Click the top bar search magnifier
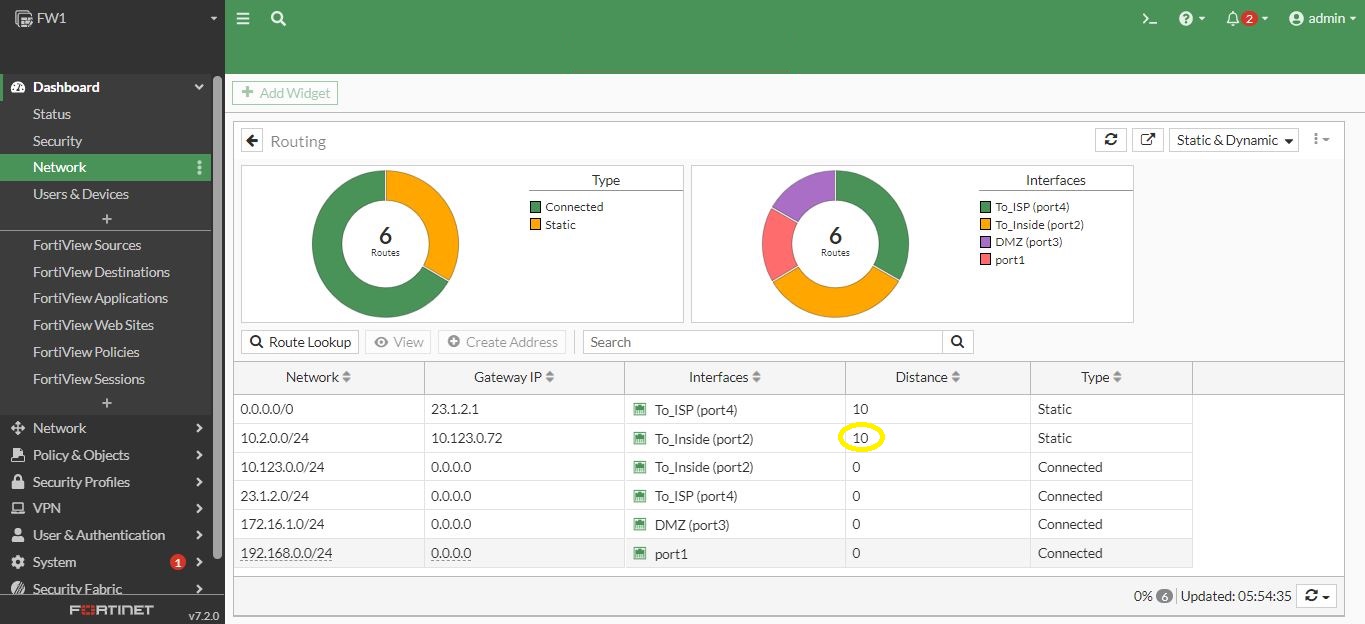1365x624 pixels. [278, 19]
